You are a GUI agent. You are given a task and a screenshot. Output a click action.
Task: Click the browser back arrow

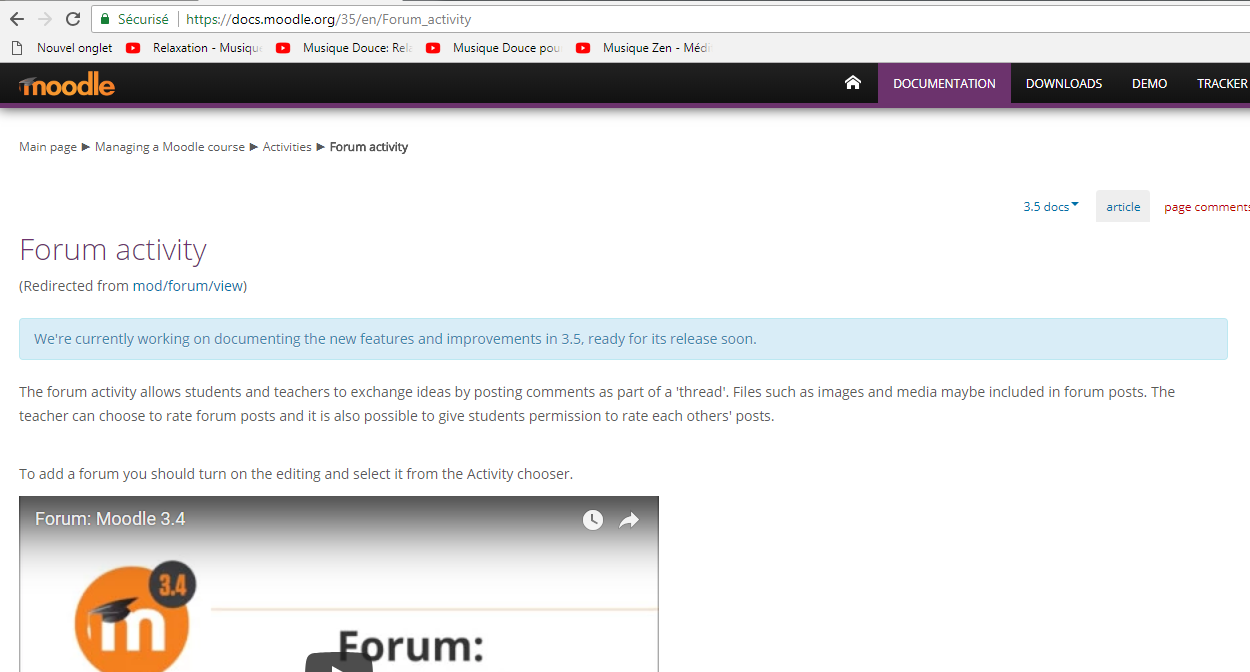click(x=17, y=19)
